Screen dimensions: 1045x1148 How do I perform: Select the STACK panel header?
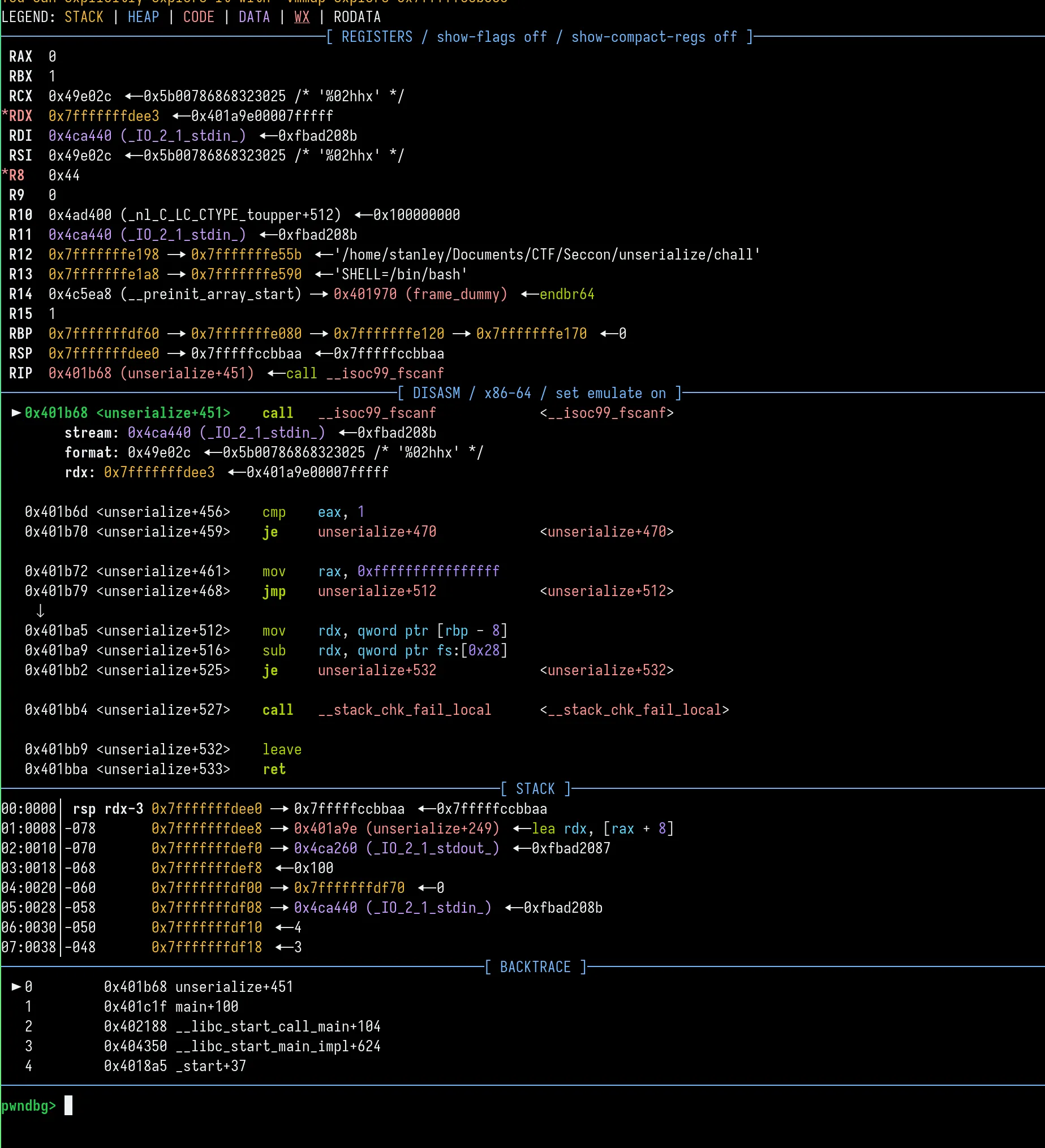[535, 789]
